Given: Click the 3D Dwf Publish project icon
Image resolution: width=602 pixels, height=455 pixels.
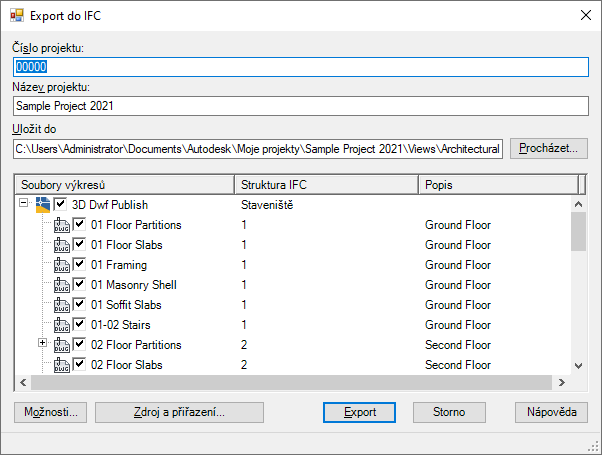Looking at the screenshot, I should click(x=43, y=205).
